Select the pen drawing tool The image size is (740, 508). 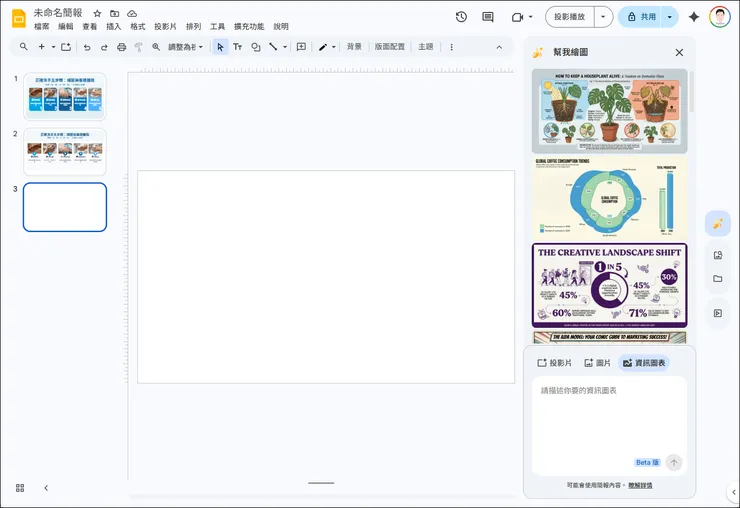coord(323,47)
